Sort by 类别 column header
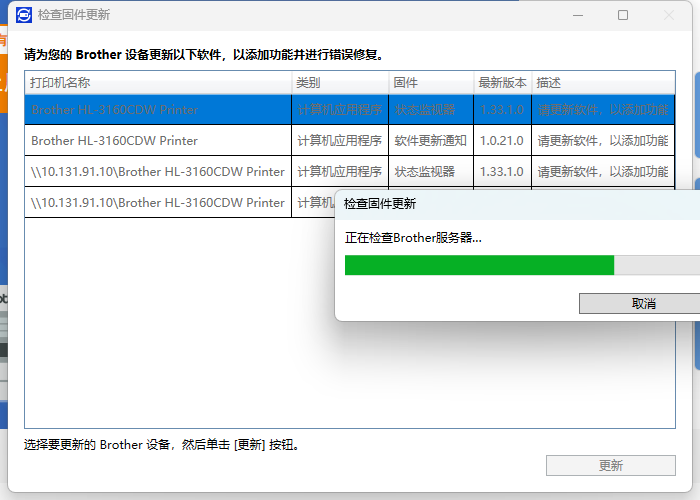This screenshot has width=700, height=500. [x=340, y=83]
